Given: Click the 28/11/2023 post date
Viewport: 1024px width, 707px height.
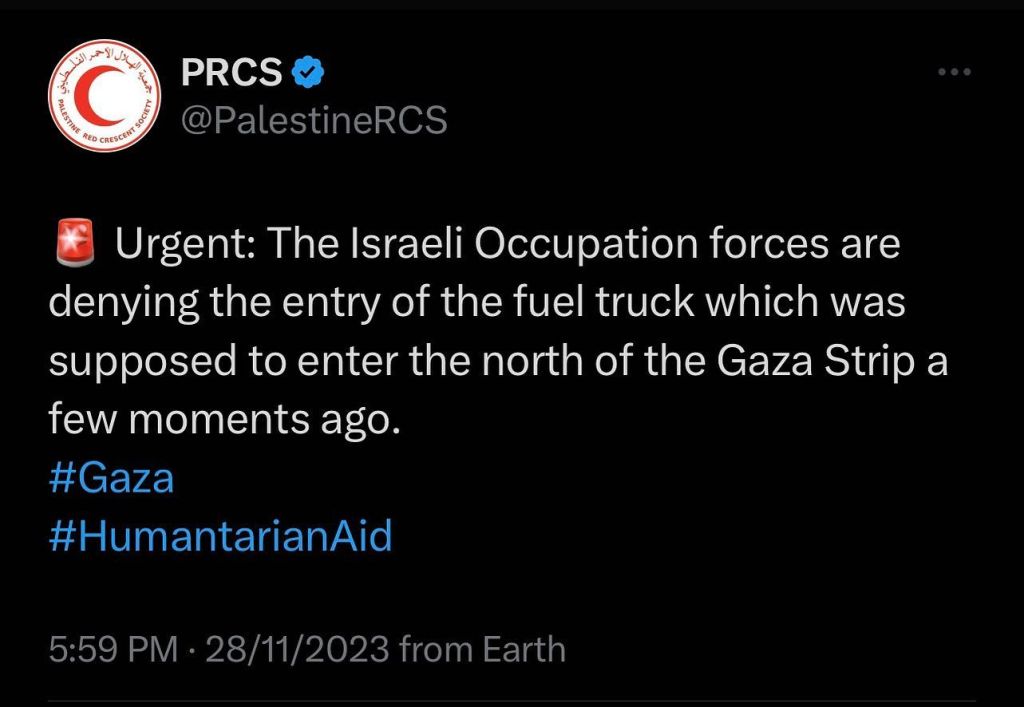Looking at the screenshot, I should [x=297, y=650].
